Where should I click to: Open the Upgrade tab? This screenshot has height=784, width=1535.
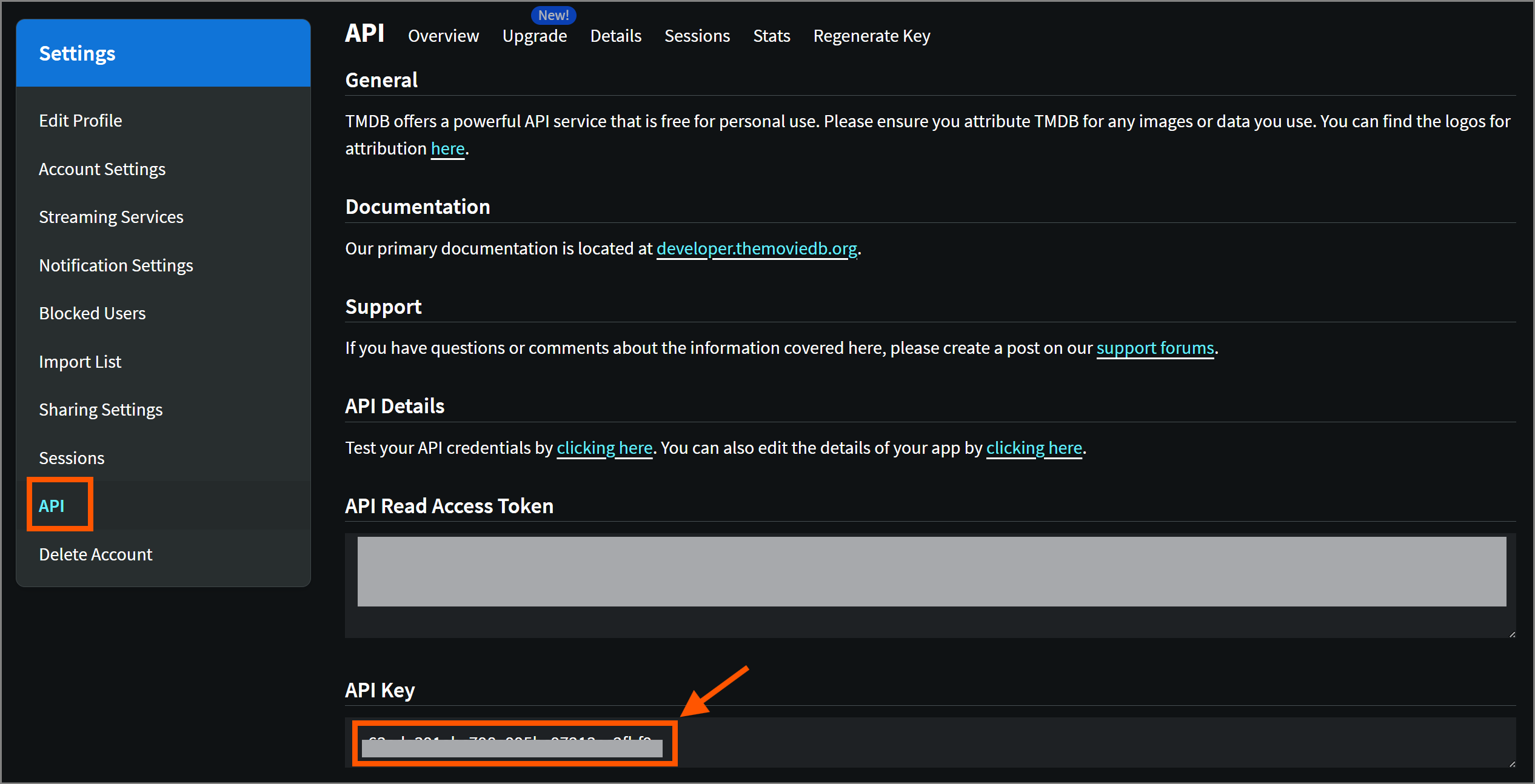click(x=535, y=36)
